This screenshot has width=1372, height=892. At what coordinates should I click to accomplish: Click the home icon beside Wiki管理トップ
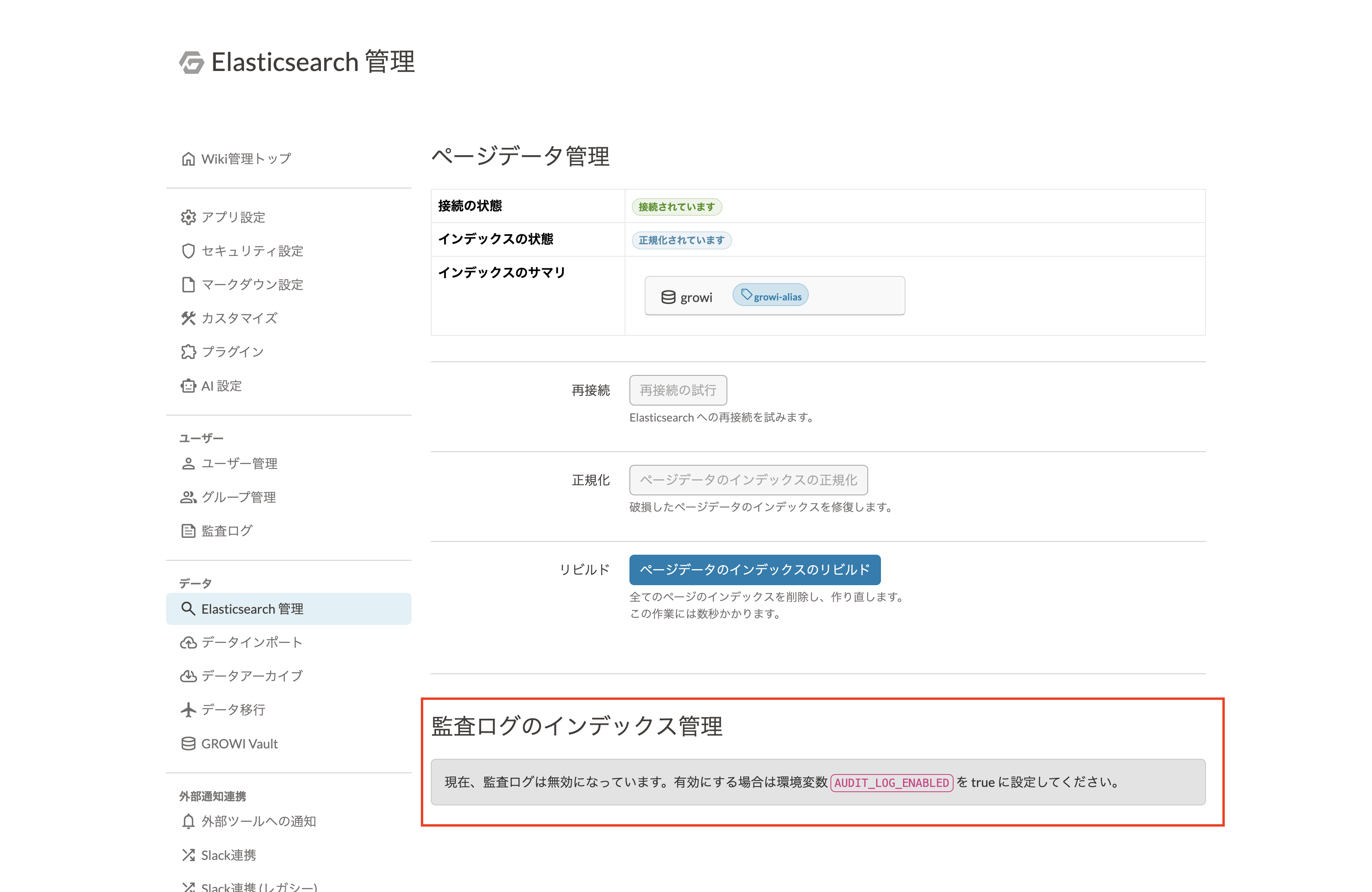pos(188,159)
